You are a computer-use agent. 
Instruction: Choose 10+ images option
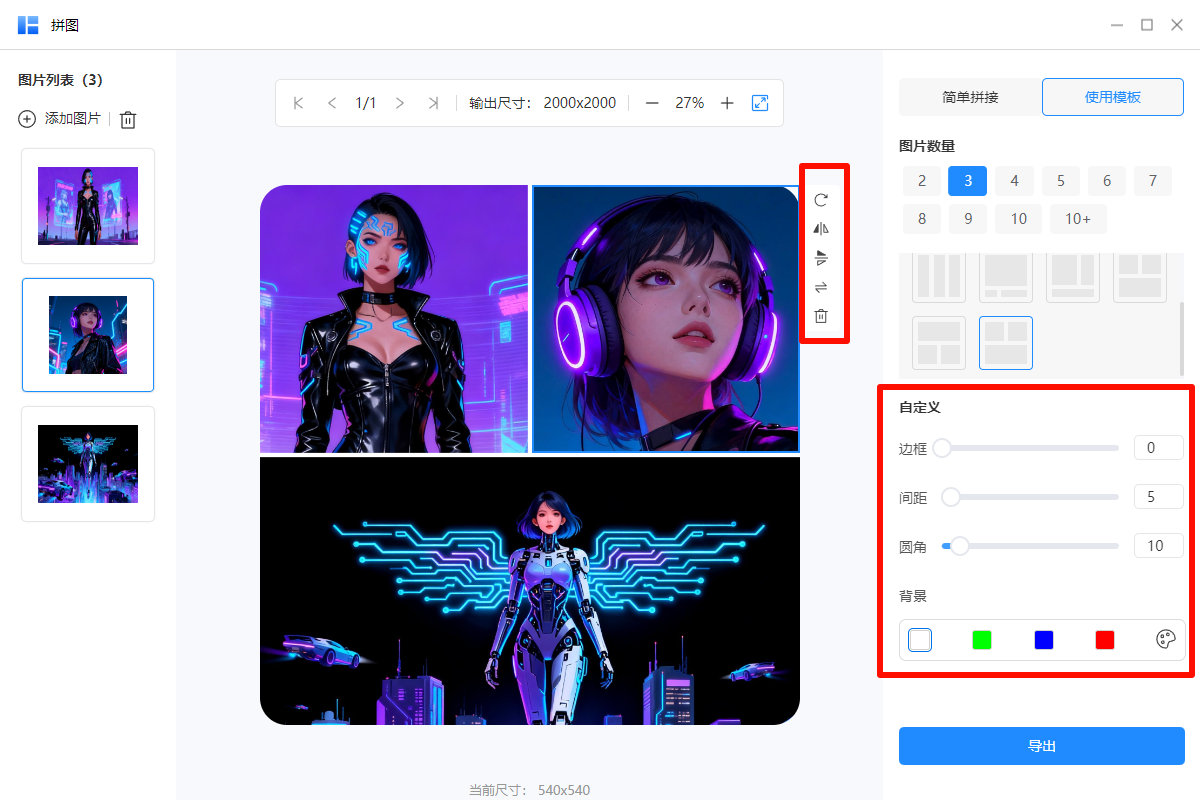point(1078,218)
